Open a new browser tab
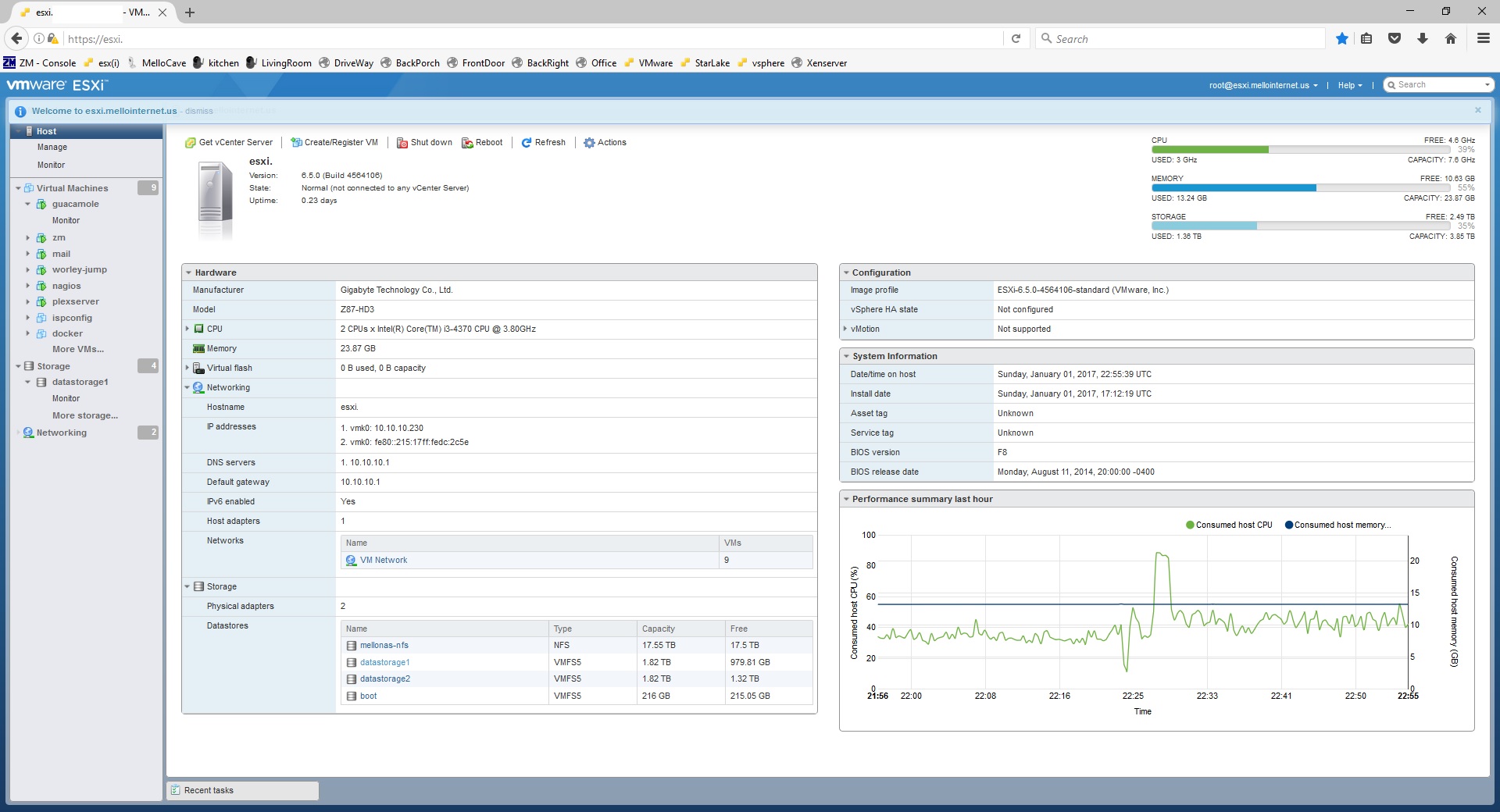The width and height of the screenshot is (1500, 812). click(x=190, y=12)
